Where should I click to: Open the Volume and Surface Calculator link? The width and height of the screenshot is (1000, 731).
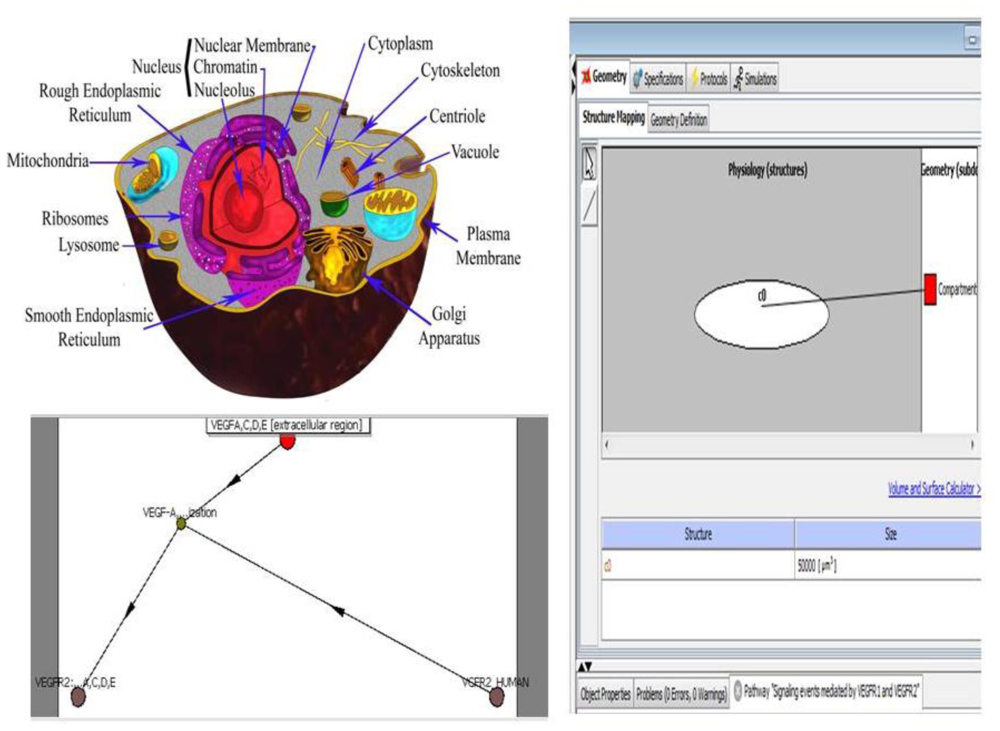coord(933,489)
